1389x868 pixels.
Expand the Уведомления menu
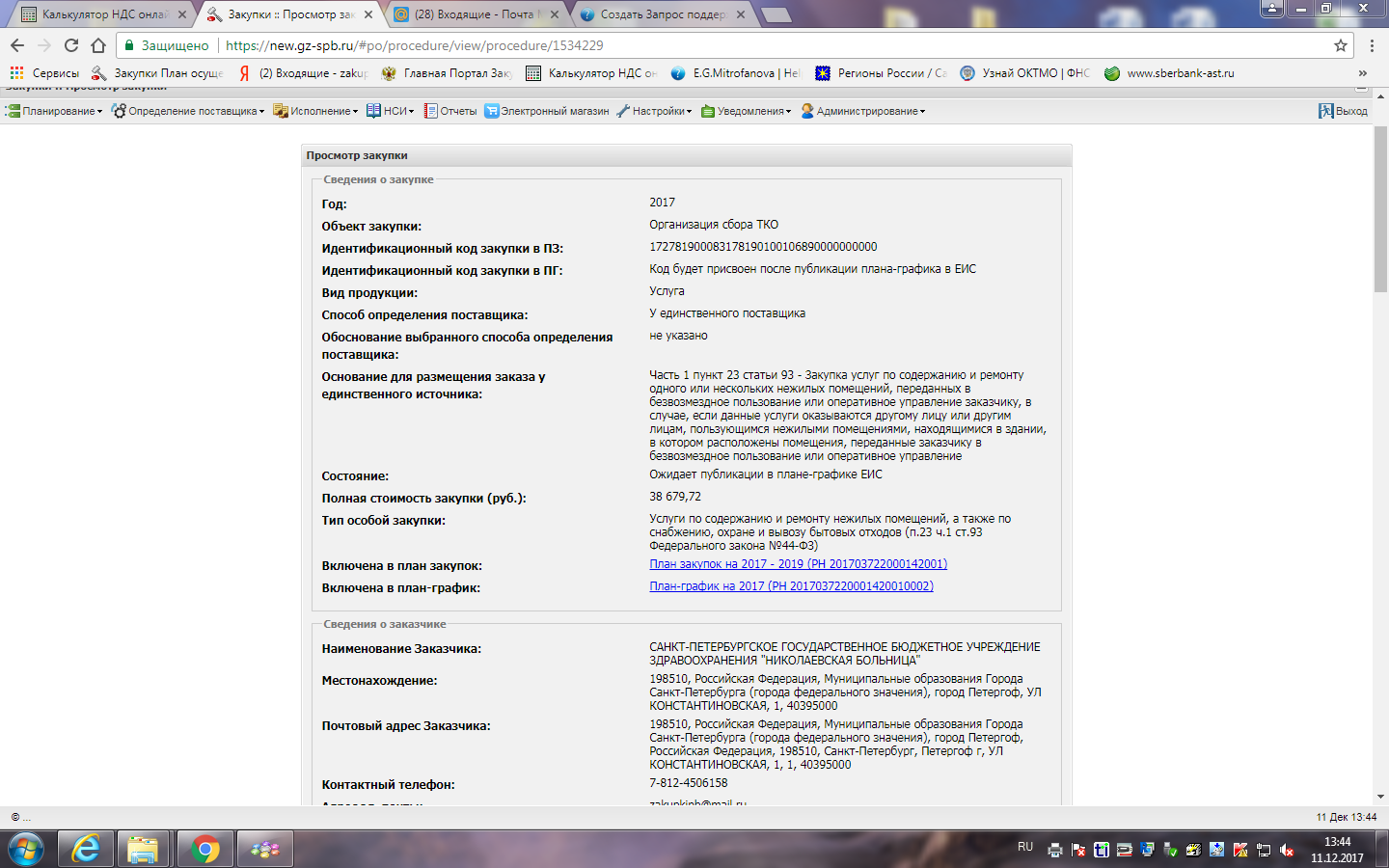click(x=746, y=111)
